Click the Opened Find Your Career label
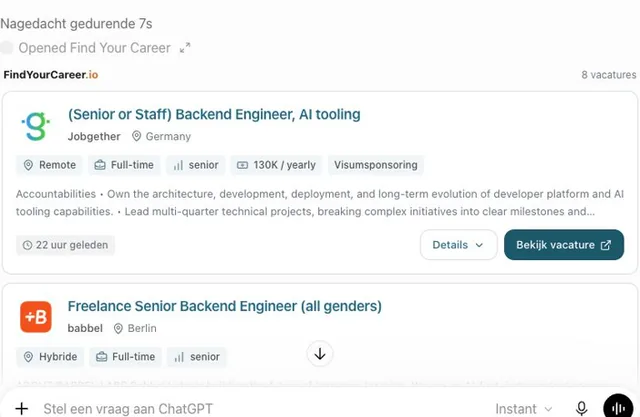Image resolution: width=640 pixels, height=417 pixels. (94, 48)
